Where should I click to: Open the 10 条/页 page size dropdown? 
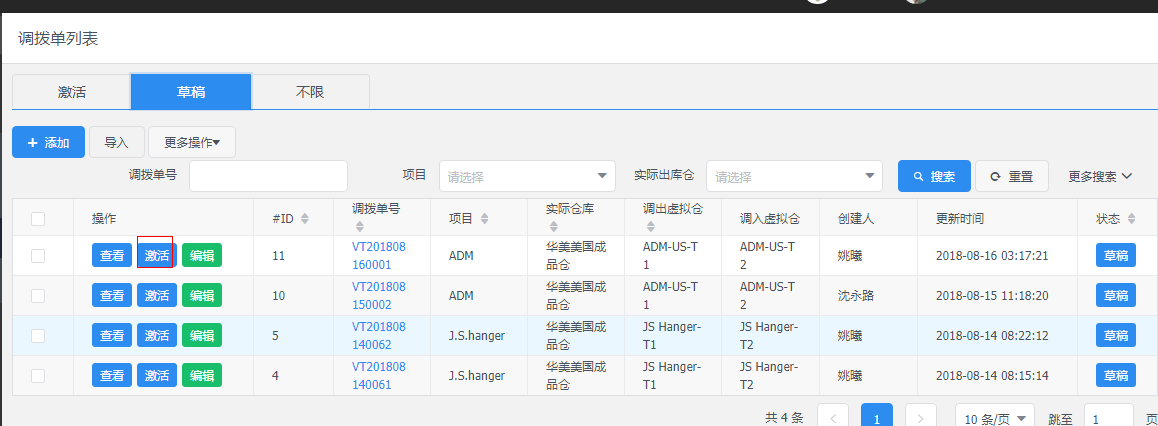pos(995,417)
